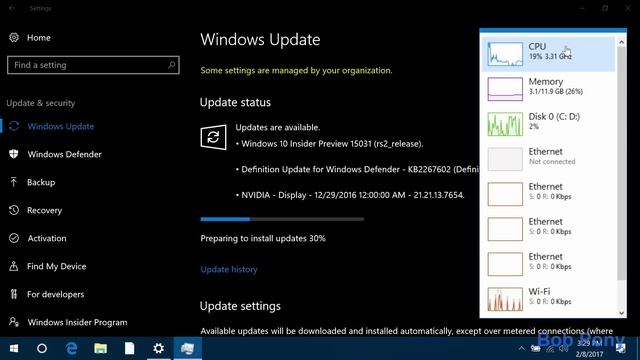
Task: Click the performance list scrollbar thumb
Action: [x=621, y=163]
